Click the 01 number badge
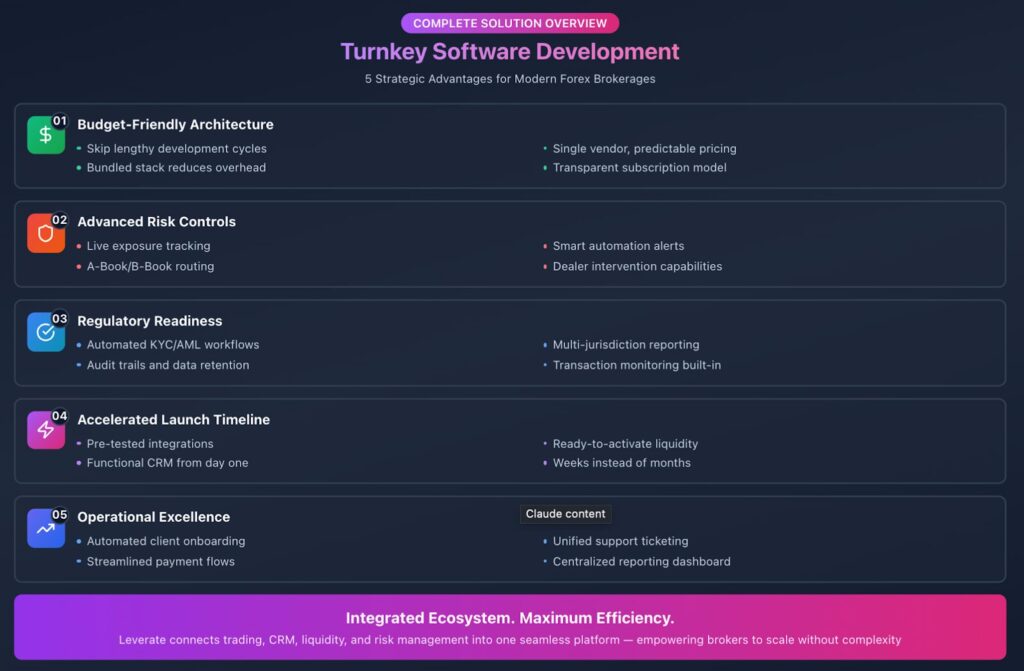Viewport: 1024px width, 671px height. click(59, 118)
